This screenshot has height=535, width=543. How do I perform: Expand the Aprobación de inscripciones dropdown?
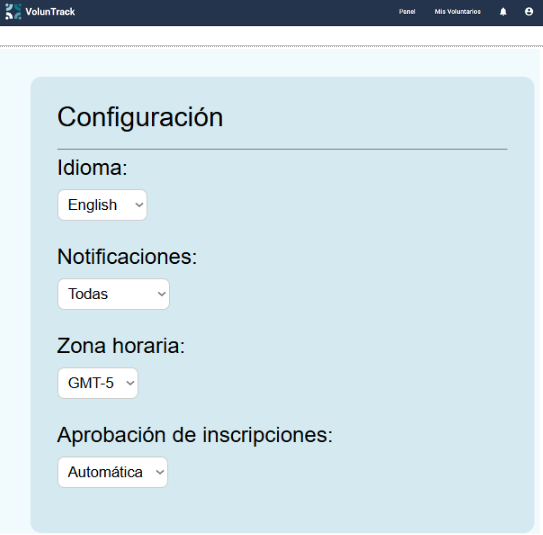tap(113, 472)
